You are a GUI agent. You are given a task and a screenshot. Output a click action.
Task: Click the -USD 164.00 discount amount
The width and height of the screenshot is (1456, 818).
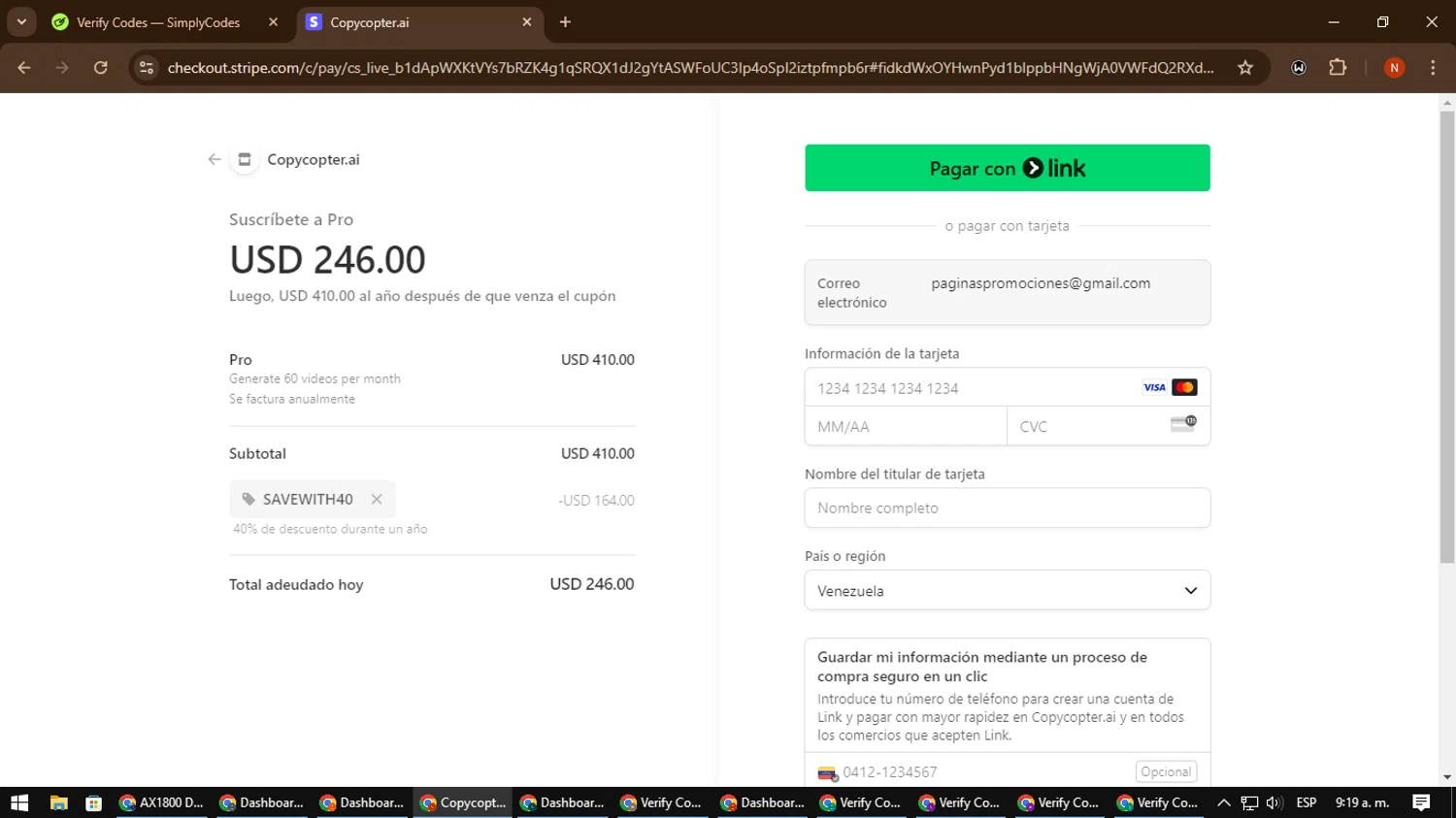coord(596,501)
